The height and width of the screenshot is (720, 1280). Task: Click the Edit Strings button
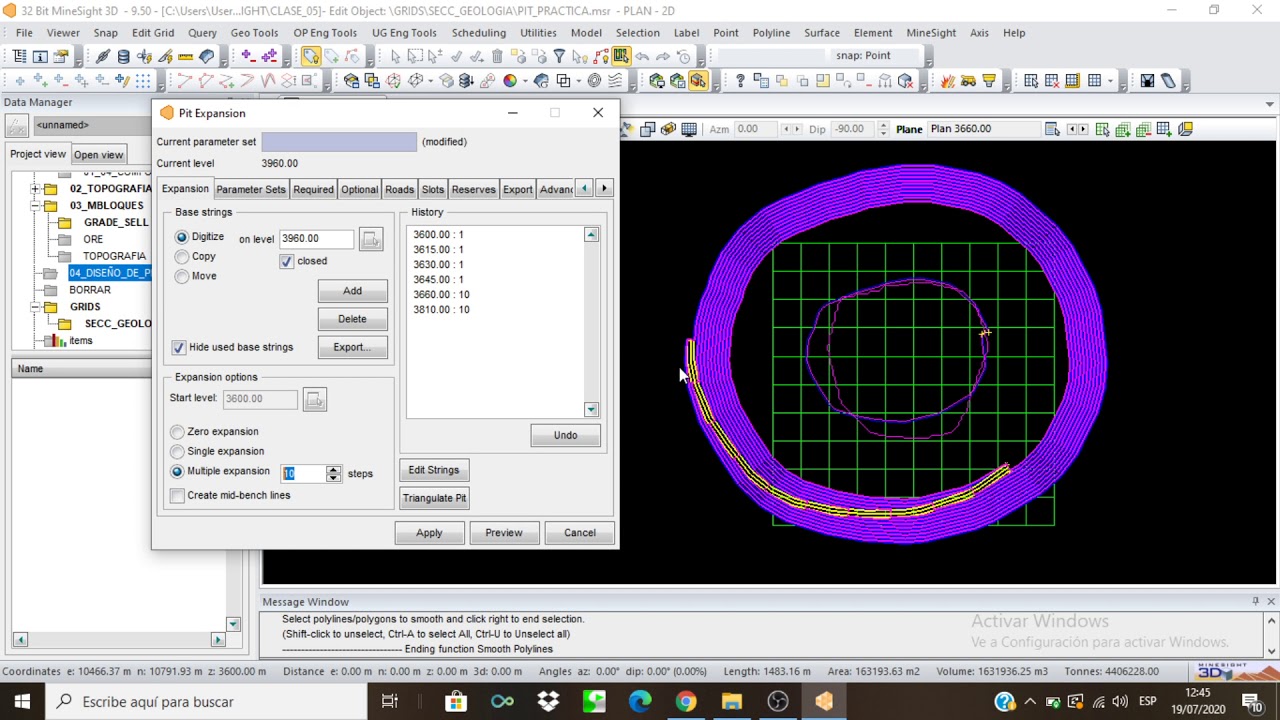click(x=433, y=470)
